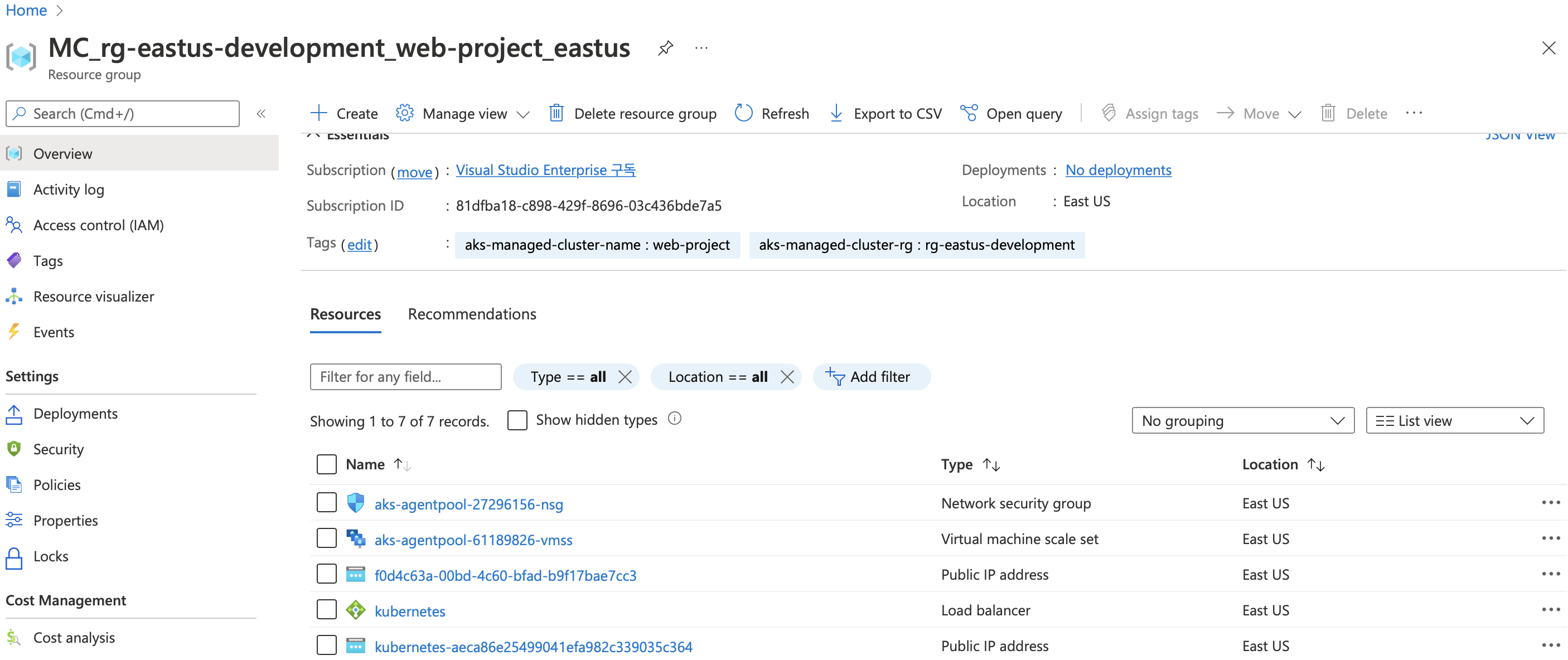Switch to the Recommendations tab
This screenshot has height=660, width=1568.
click(472, 314)
